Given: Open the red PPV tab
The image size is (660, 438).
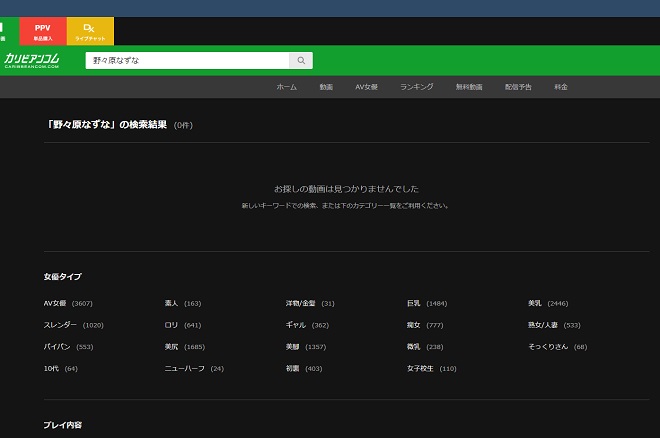Looking at the screenshot, I should [x=43, y=31].
